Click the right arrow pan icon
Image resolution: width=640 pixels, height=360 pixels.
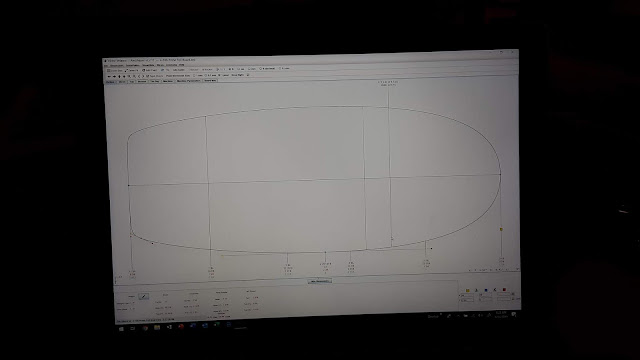click(x=114, y=76)
